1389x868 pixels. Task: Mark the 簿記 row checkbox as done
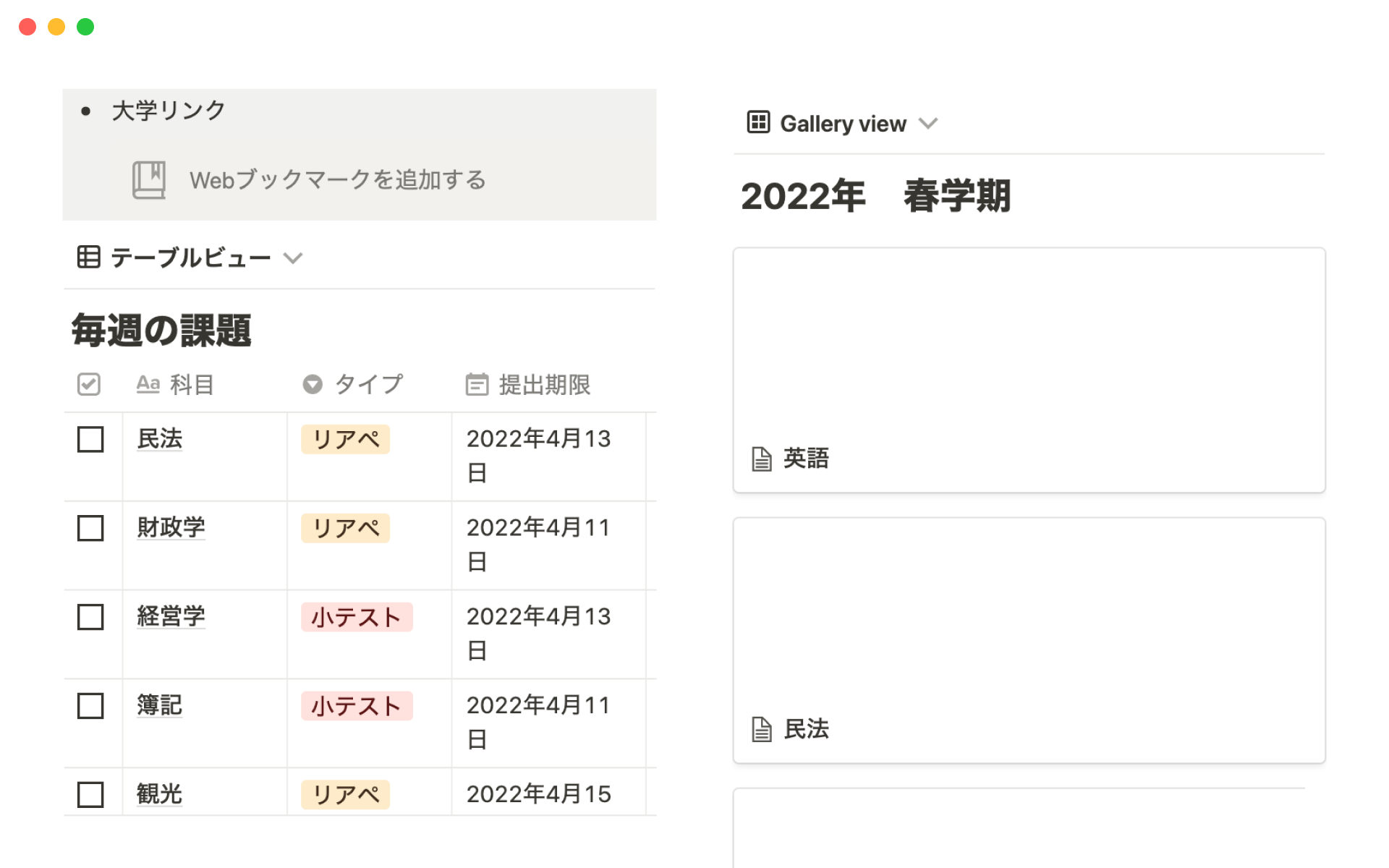pyautogui.click(x=90, y=706)
